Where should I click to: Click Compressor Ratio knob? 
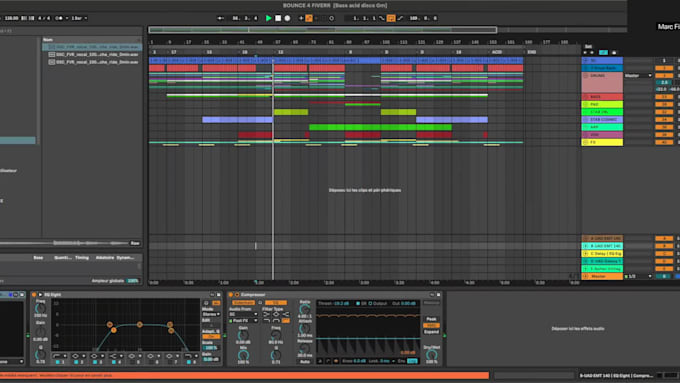click(305, 309)
